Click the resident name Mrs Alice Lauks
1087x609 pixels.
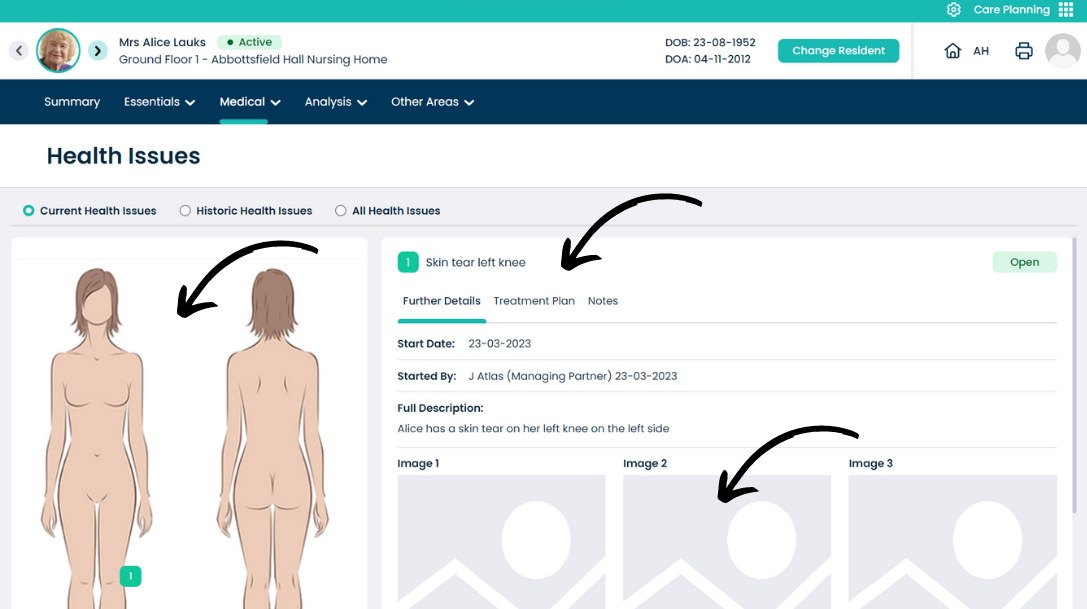coord(162,42)
